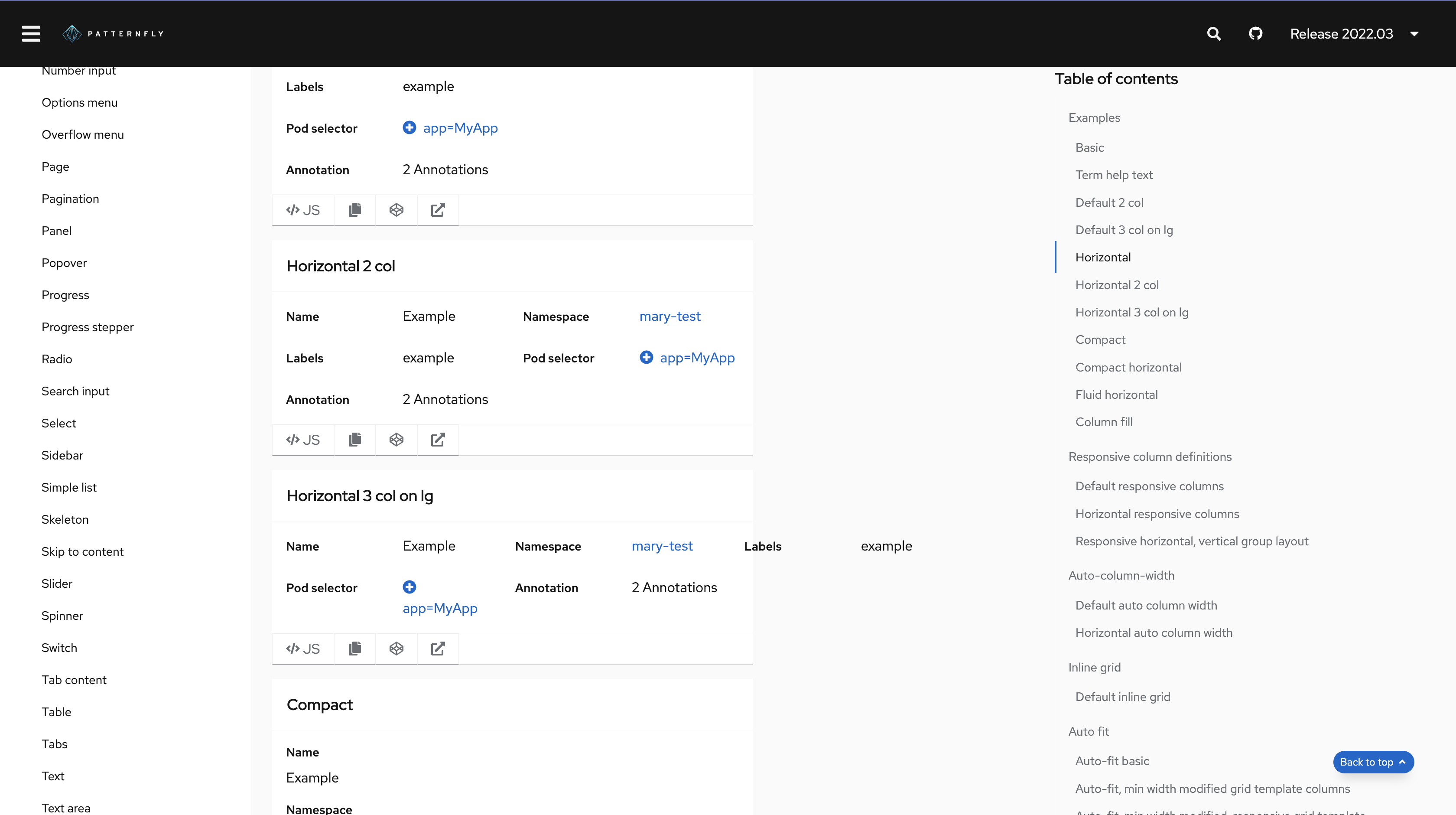The width and height of the screenshot is (1456, 815).
Task: Select Progress stepper in the sidebar
Action: tap(87, 327)
